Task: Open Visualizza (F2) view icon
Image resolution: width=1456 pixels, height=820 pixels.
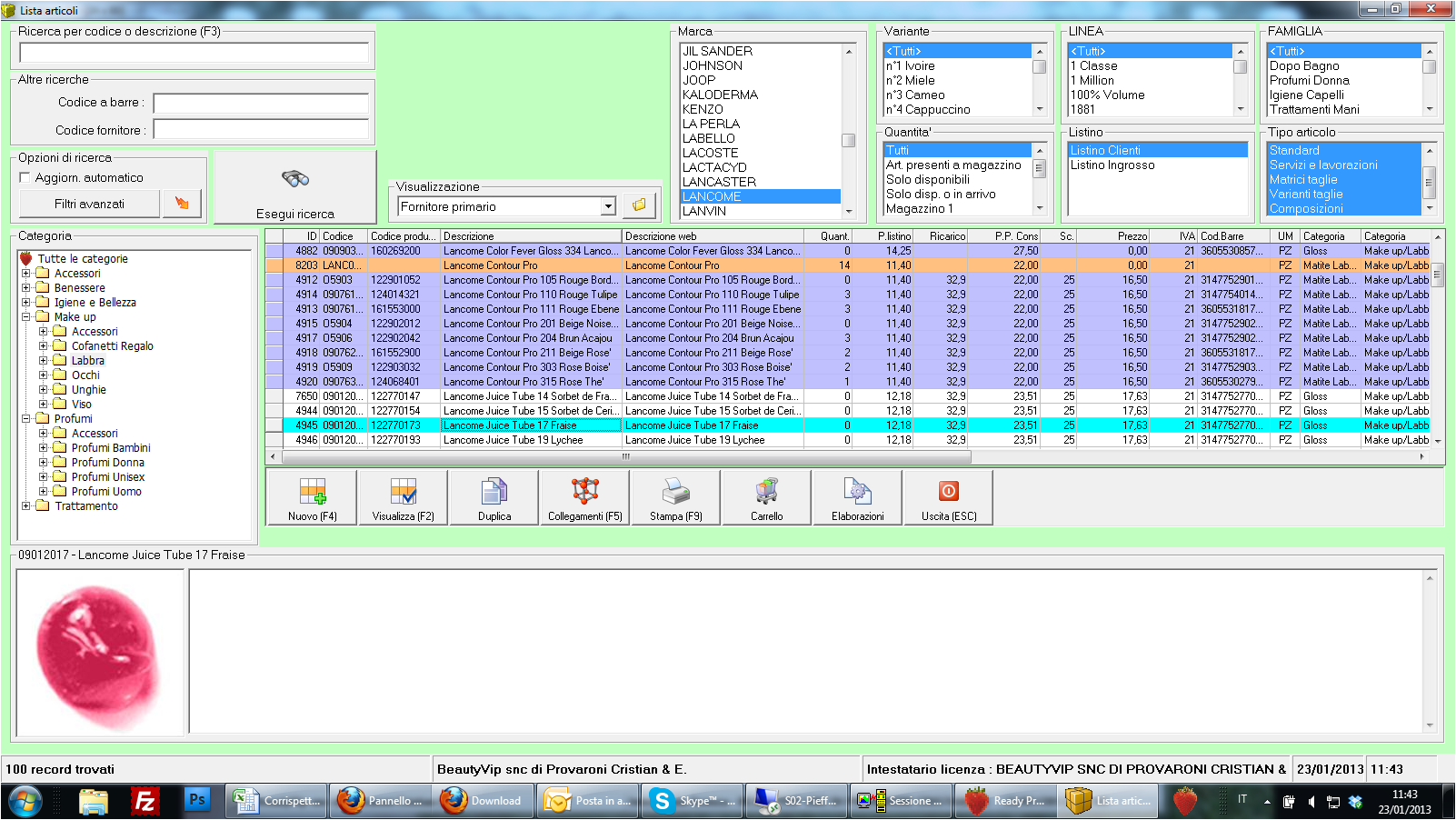Action: click(404, 492)
